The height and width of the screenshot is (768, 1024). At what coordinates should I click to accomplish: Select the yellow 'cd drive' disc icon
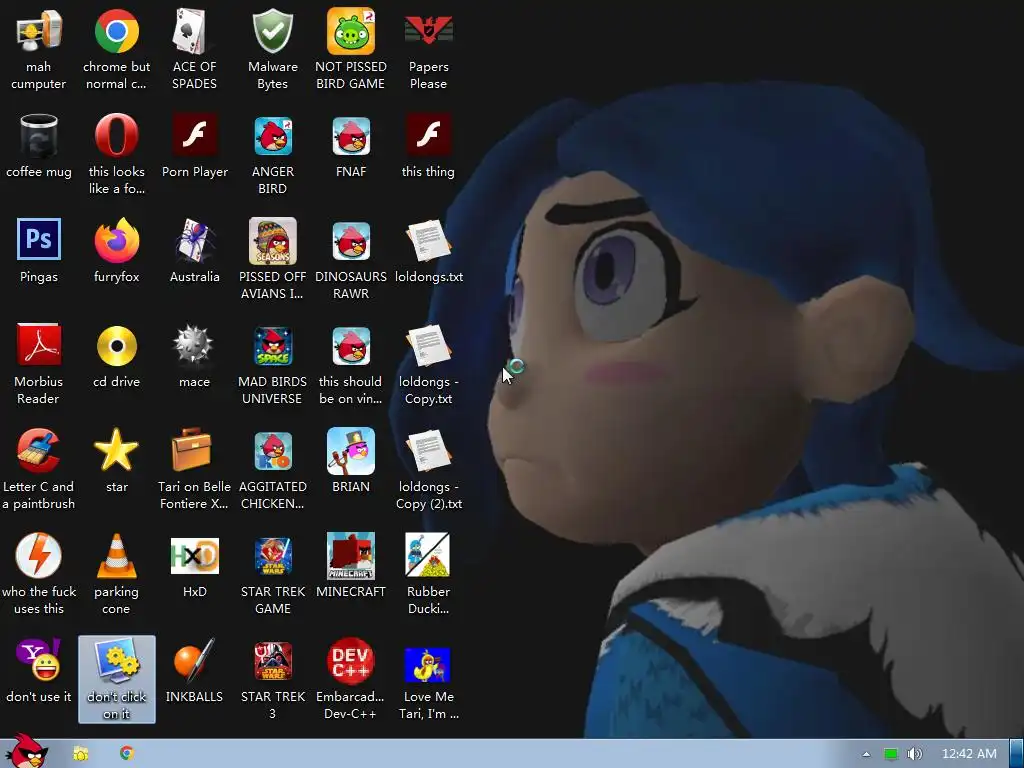click(116, 346)
